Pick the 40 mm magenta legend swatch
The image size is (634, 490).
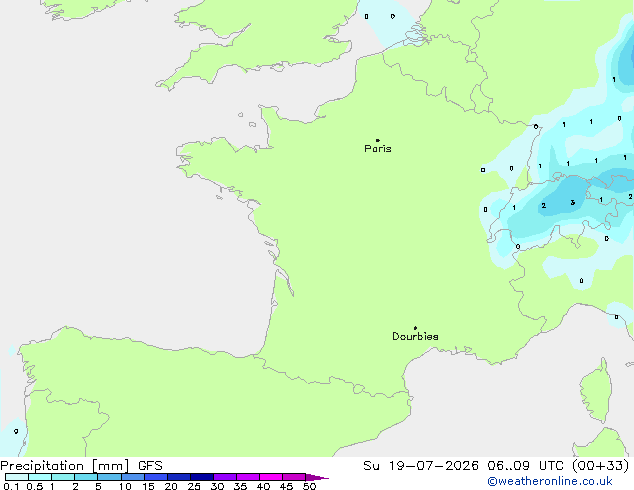click(271, 477)
